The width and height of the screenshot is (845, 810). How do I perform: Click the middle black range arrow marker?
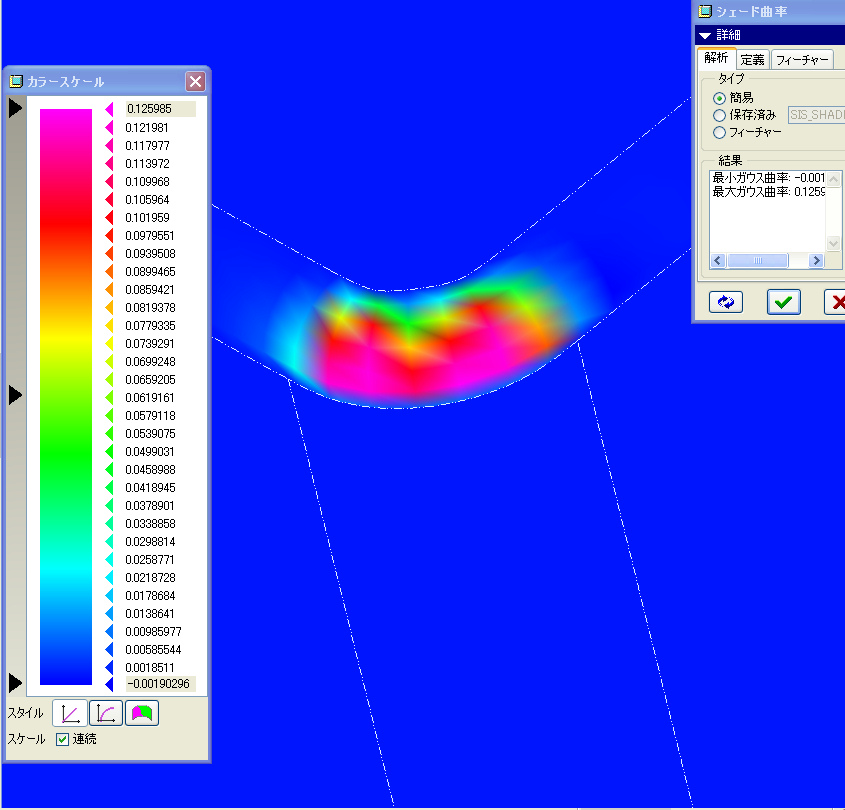(x=15, y=395)
